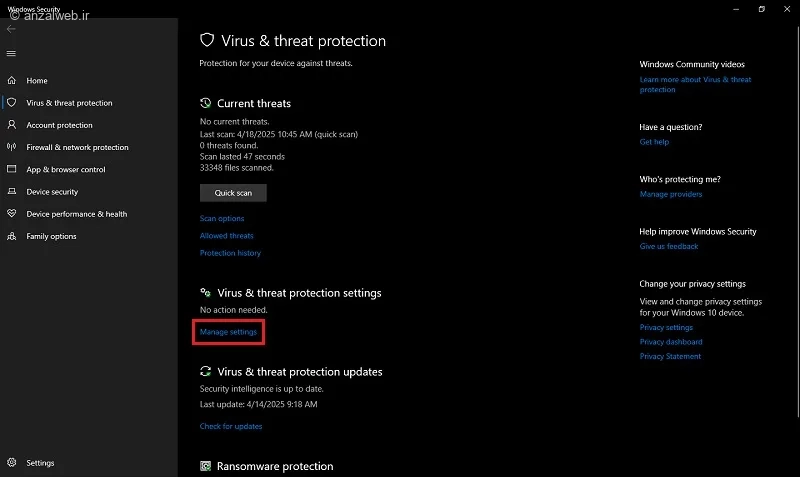Screen dimensions: 800x477
Task: View the Protection history link
Action: coord(230,253)
